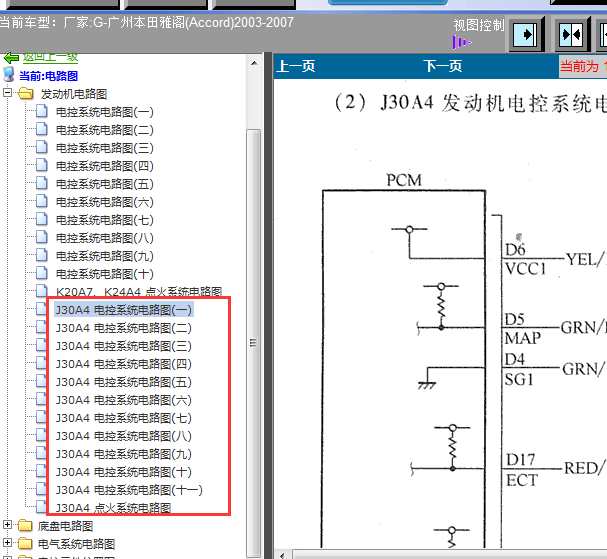The width and height of the screenshot is (607, 559).
Task: Select 电控系统电路图(七)
Action: point(105,220)
